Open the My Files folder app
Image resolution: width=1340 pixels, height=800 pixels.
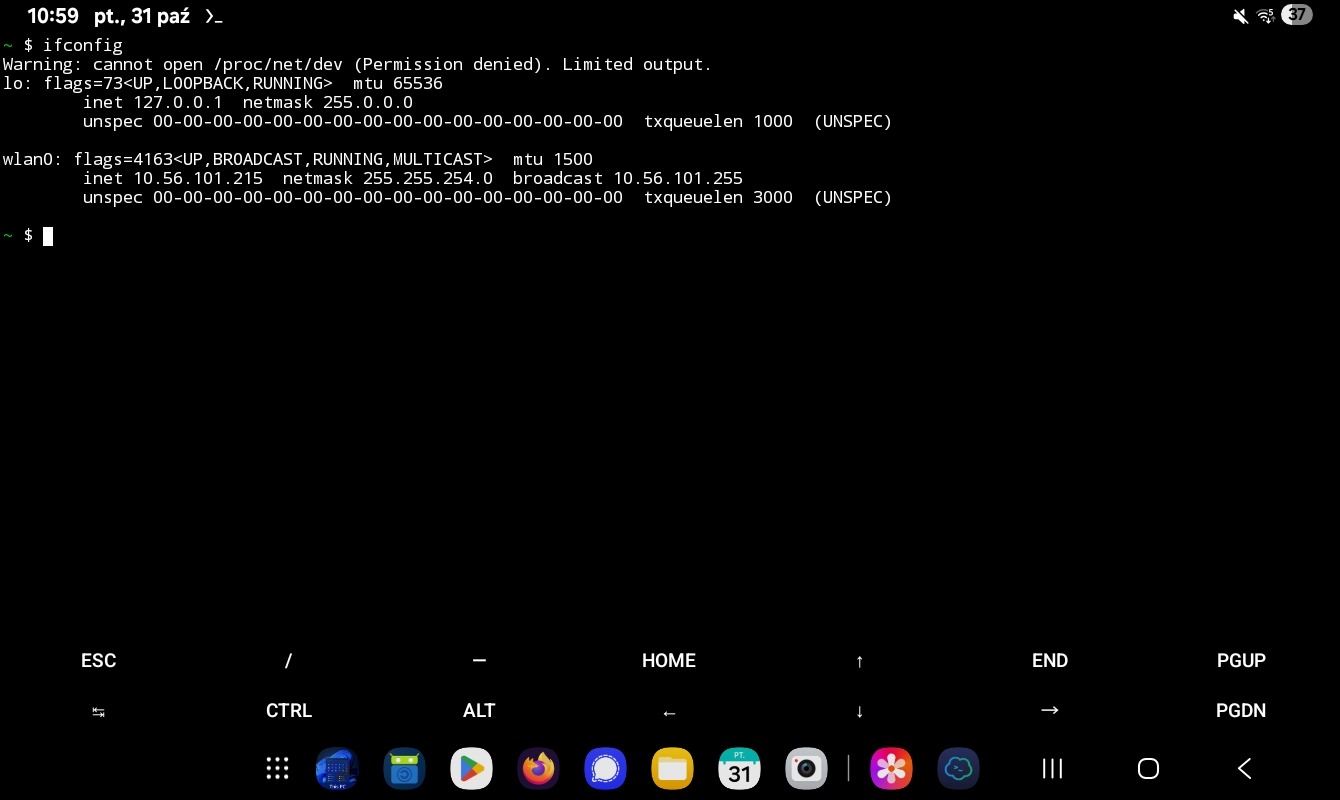(672, 768)
